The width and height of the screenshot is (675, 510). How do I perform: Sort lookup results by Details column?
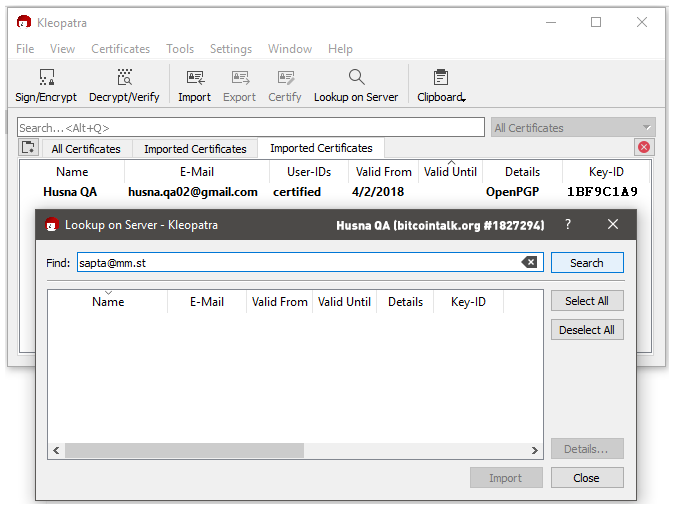pos(405,302)
